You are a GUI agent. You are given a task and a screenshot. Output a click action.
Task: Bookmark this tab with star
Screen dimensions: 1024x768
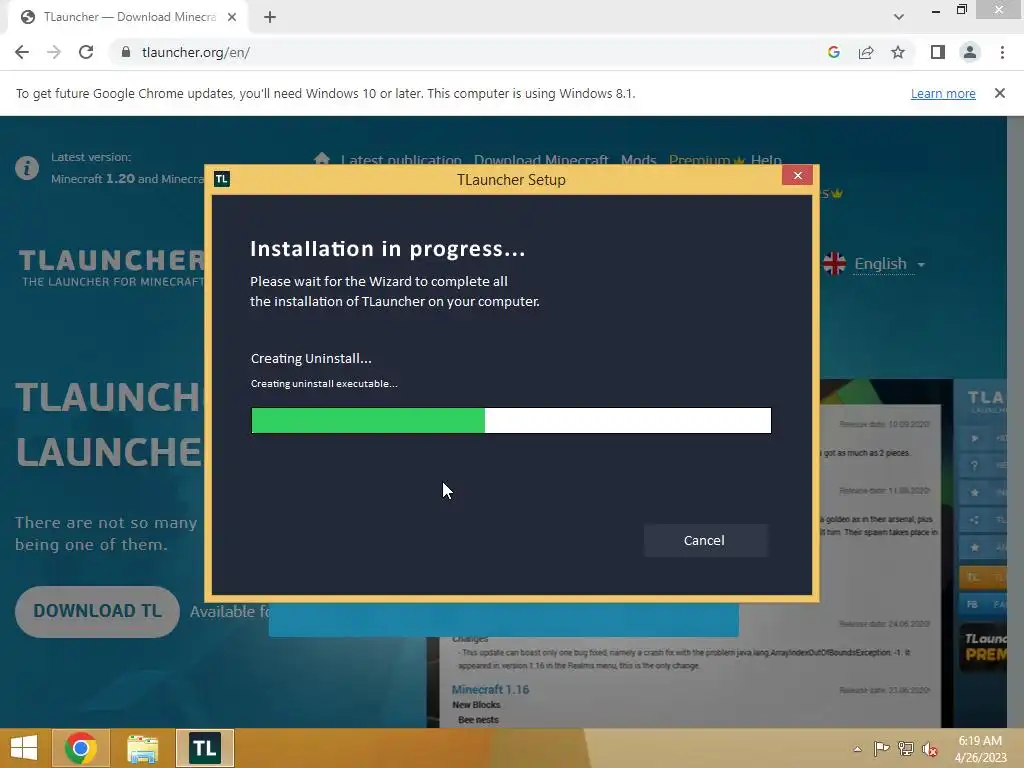click(898, 52)
